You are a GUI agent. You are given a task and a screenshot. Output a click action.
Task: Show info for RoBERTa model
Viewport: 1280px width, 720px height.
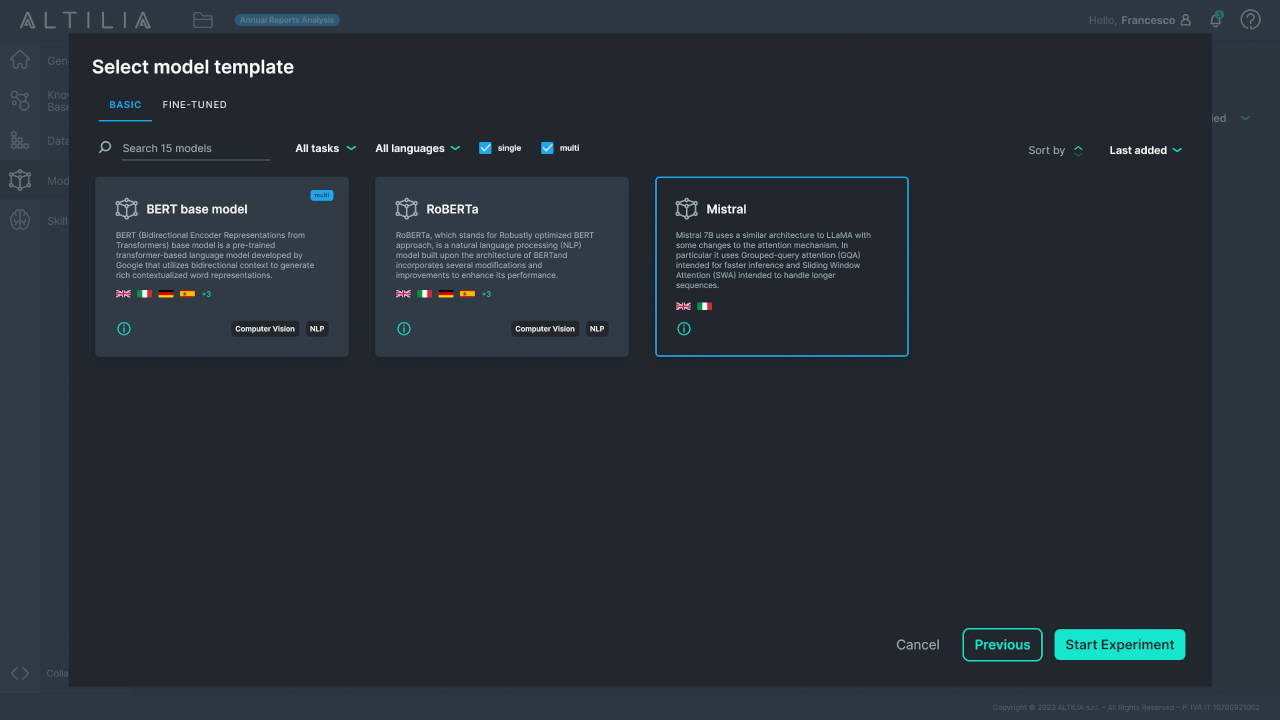(x=404, y=328)
